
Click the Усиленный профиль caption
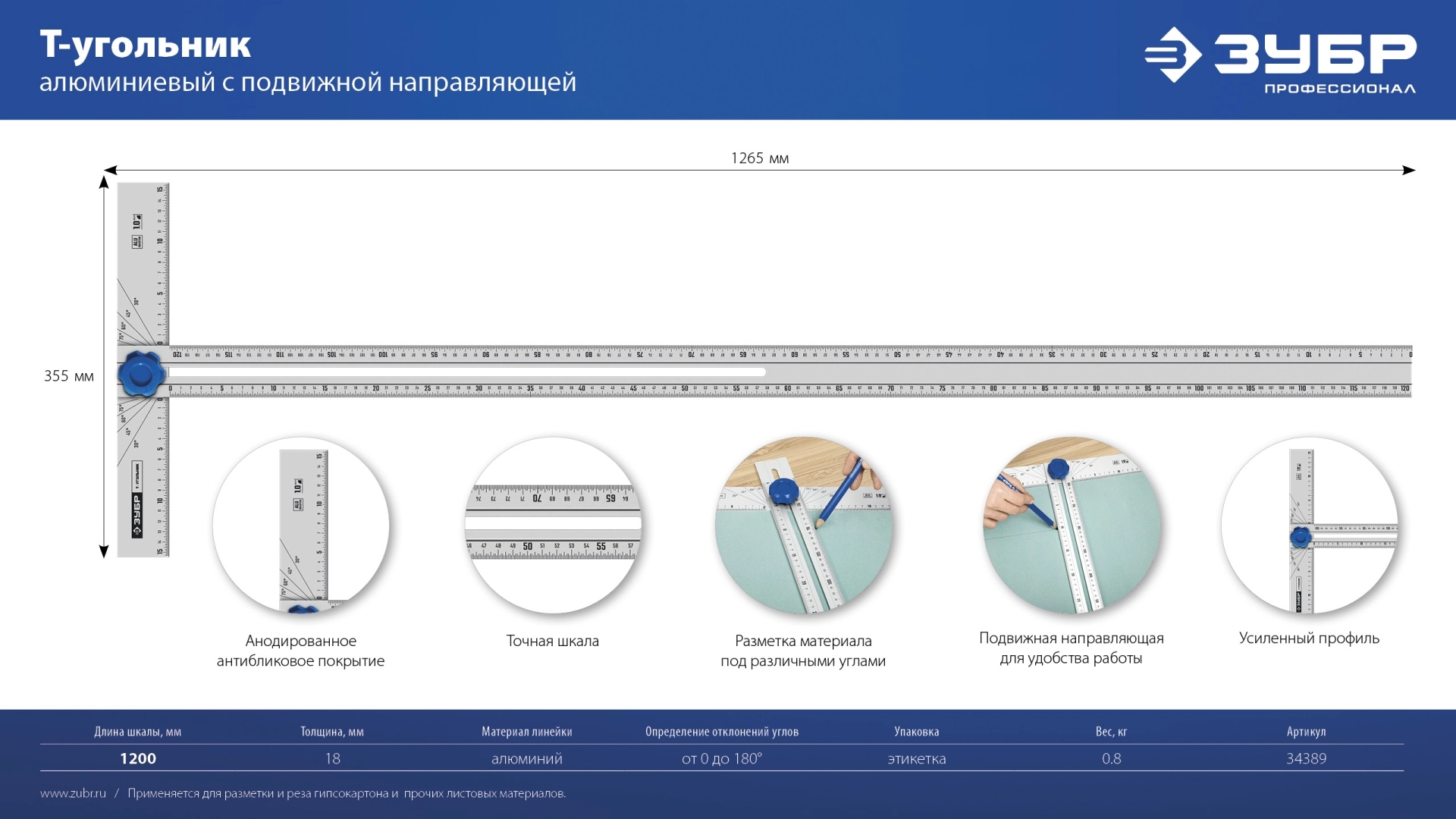coord(1309,639)
